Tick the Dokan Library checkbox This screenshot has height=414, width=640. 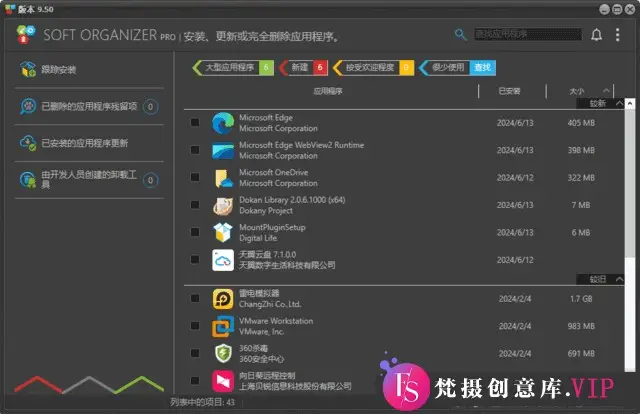click(x=195, y=204)
